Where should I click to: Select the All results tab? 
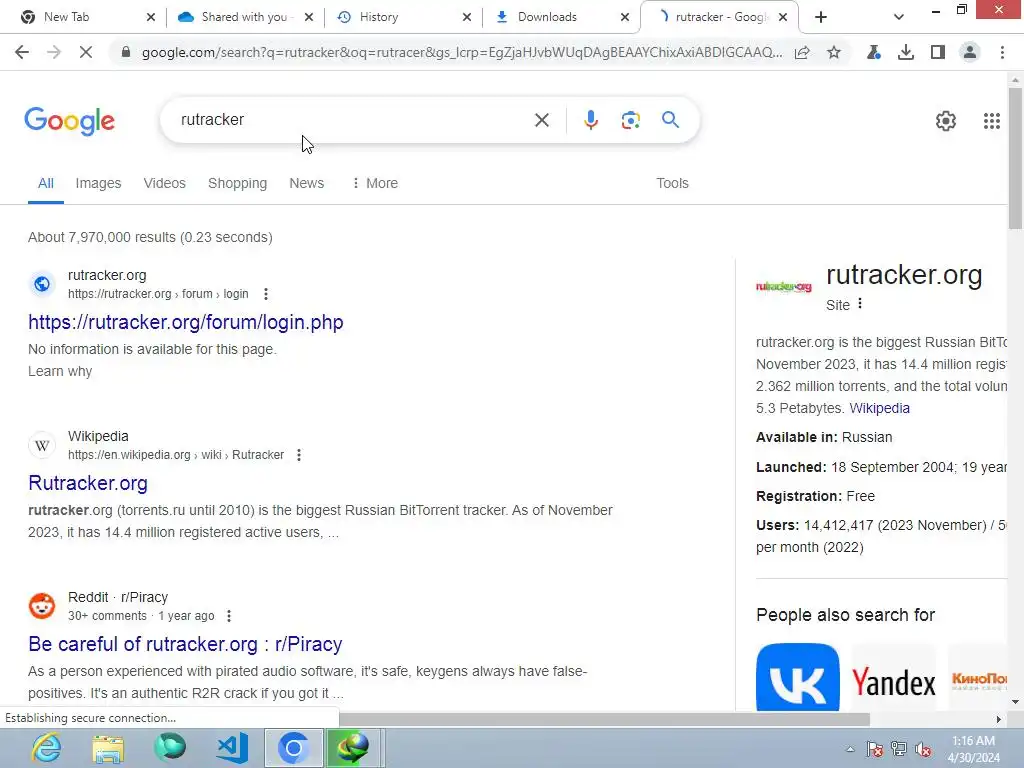click(x=46, y=184)
